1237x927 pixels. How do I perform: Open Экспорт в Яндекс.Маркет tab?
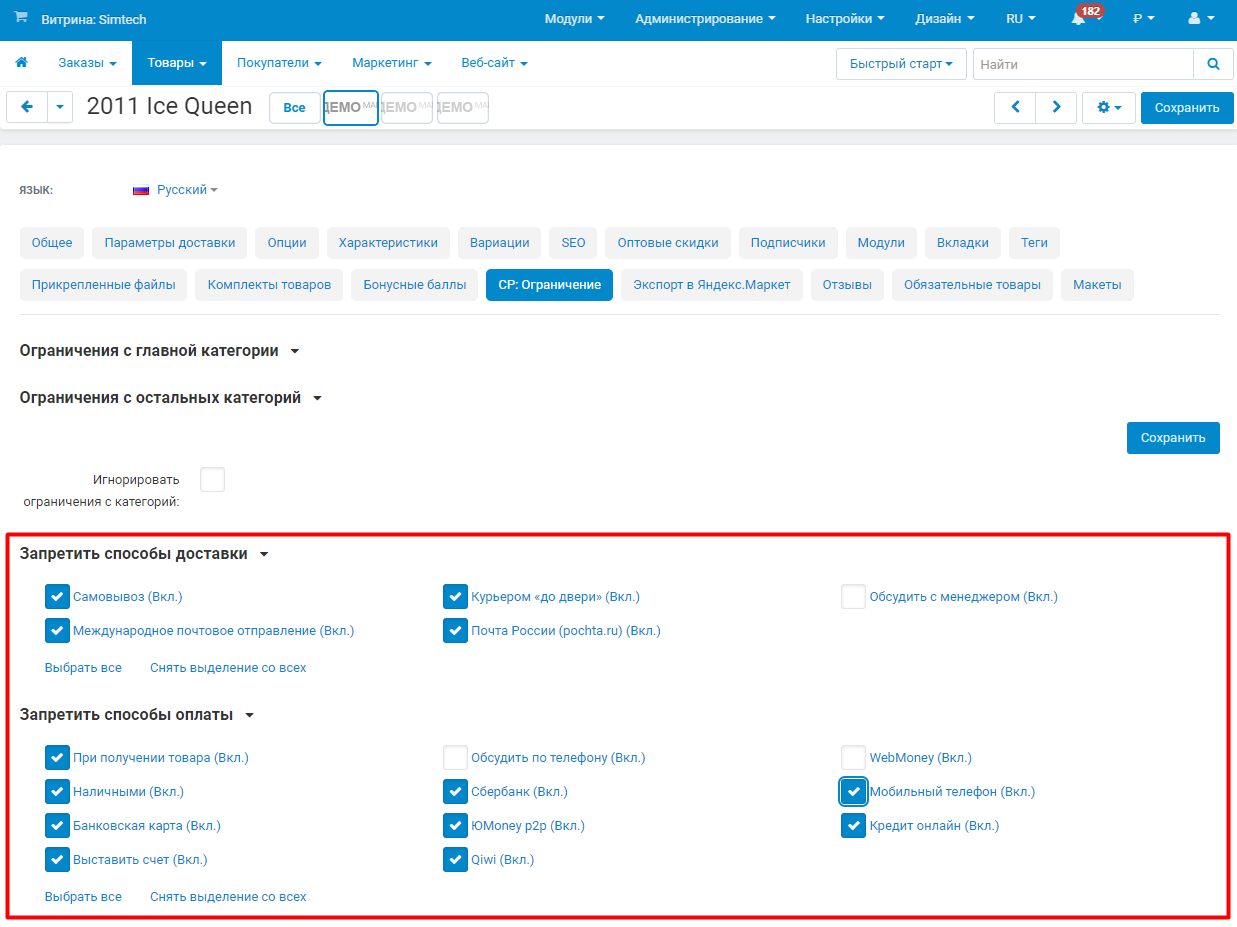tap(712, 285)
